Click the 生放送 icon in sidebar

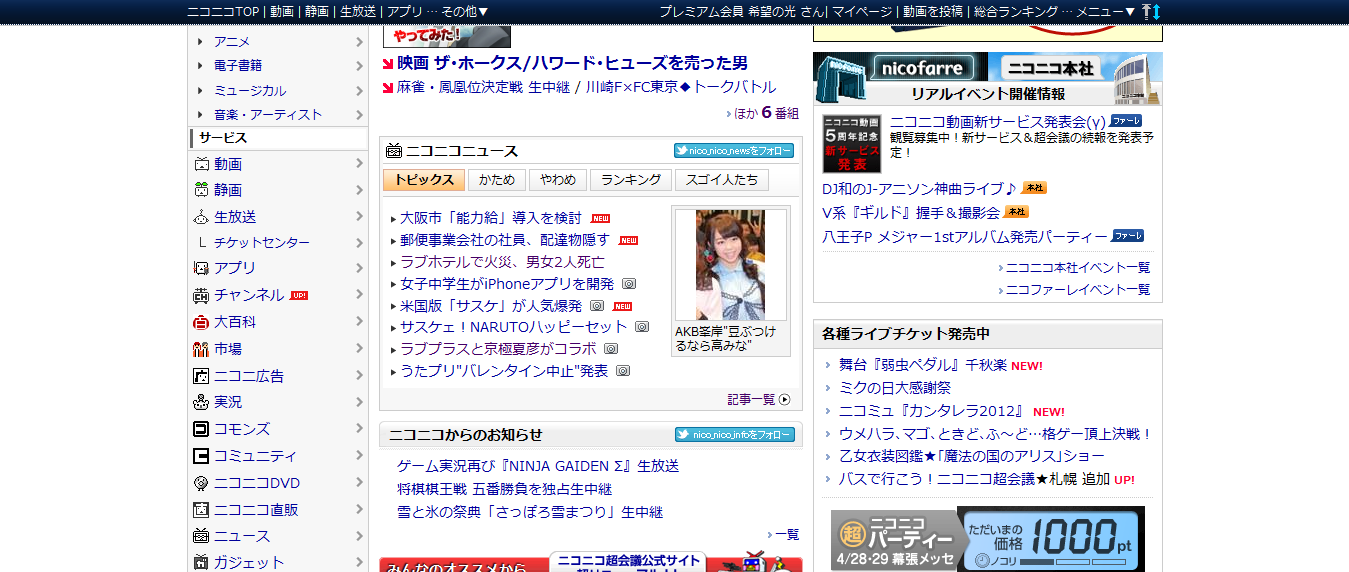point(201,217)
